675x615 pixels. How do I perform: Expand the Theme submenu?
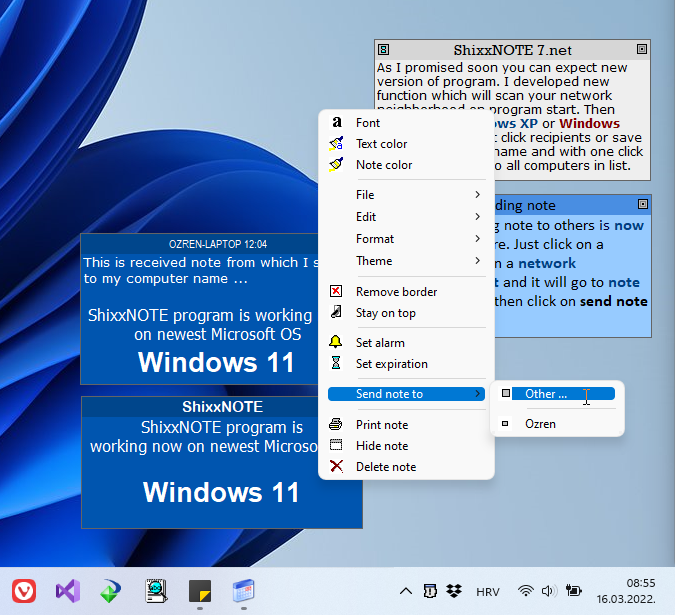click(x=406, y=261)
